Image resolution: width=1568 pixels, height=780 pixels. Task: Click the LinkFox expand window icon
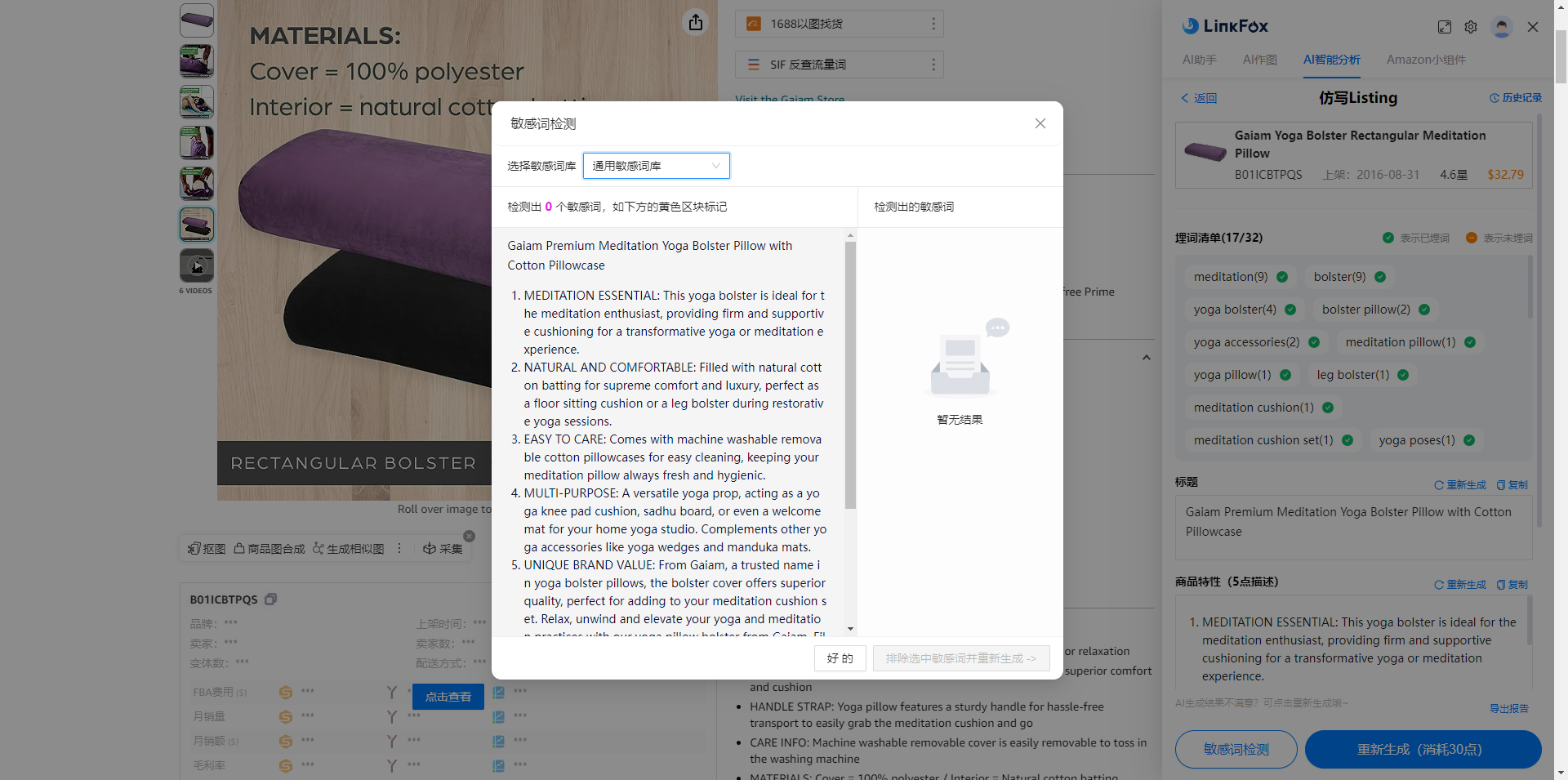(x=1445, y=27)
